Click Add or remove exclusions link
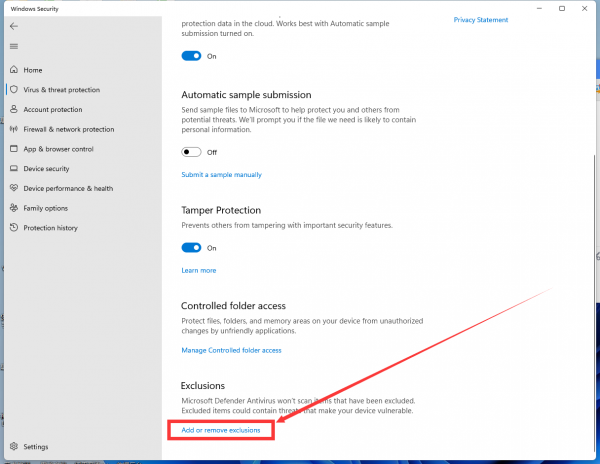This screenshot has width=600, height=464. (221, 430)
